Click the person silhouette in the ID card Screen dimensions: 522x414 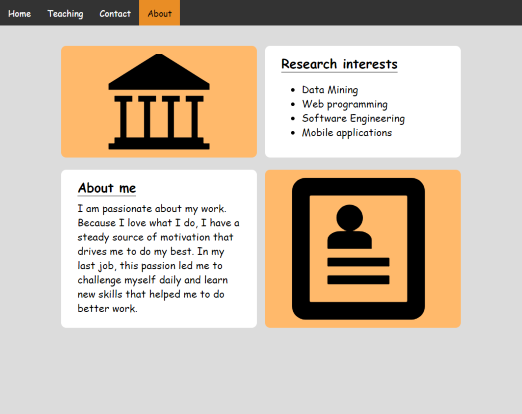click(x=350, y=227)
